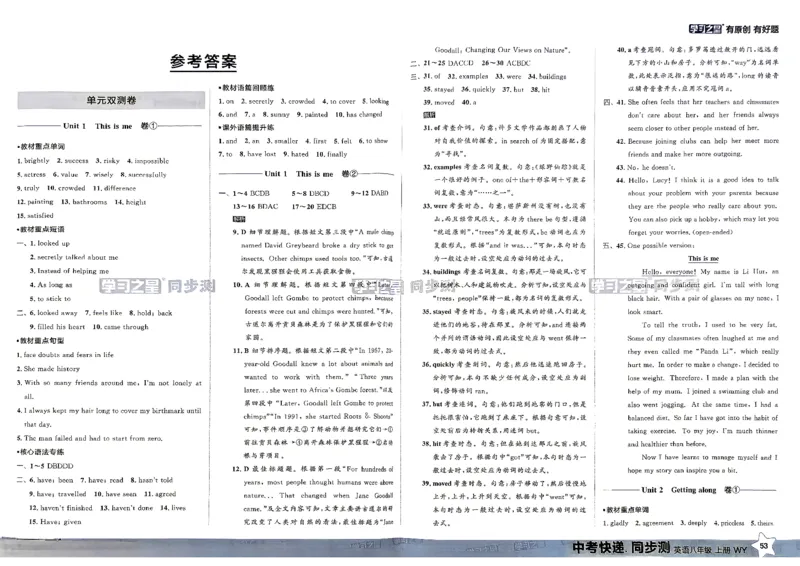Click the heading Unit 1 This is me 卷②
The width and height of the screenshot is (800, 566).
tap(311, 174)
